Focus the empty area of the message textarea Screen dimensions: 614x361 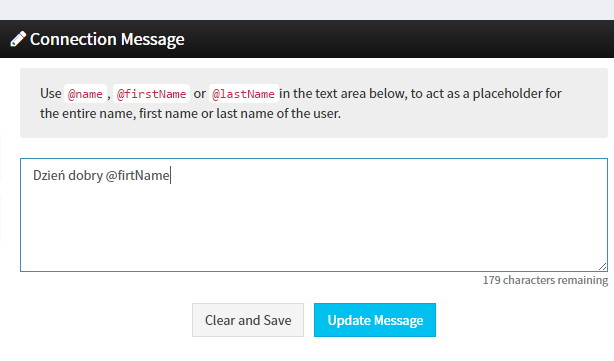313,227
